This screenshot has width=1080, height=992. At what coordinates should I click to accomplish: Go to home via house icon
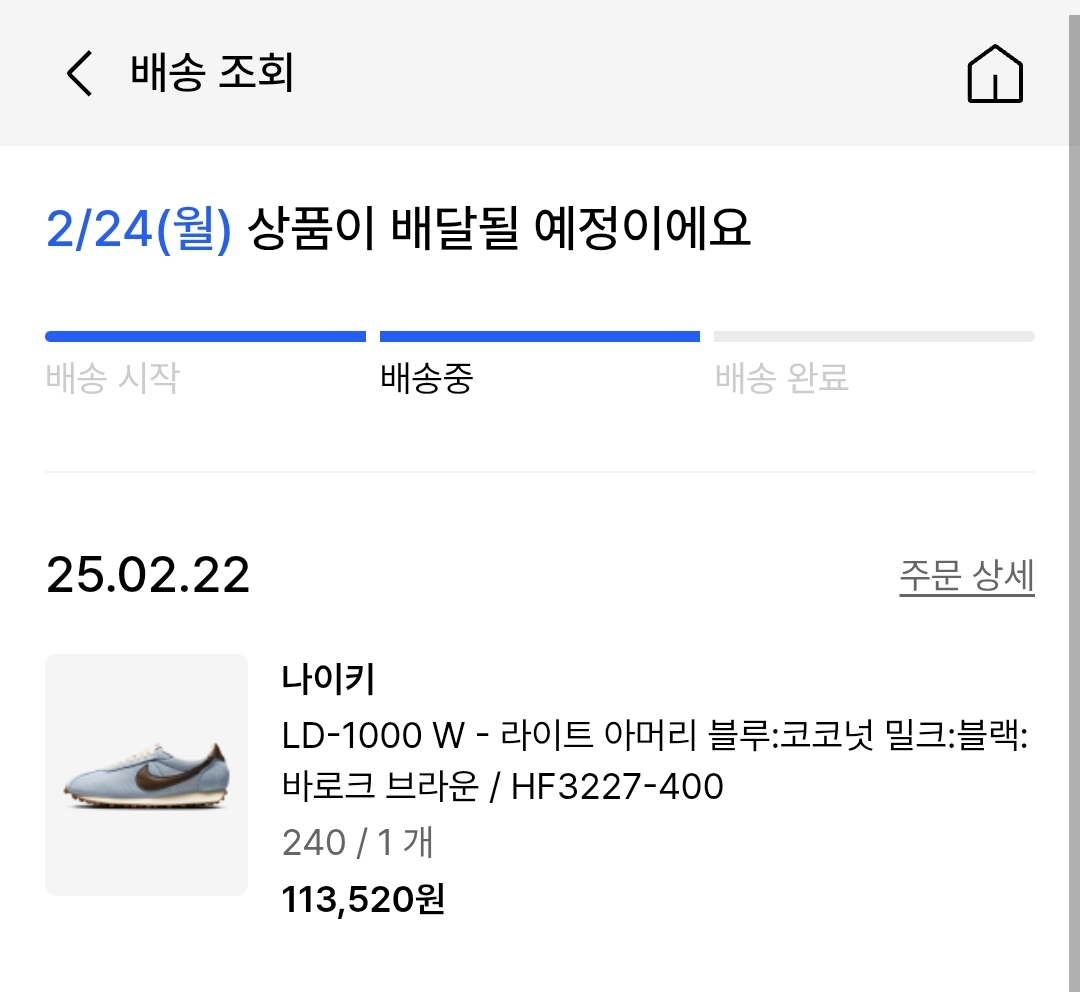995,74
